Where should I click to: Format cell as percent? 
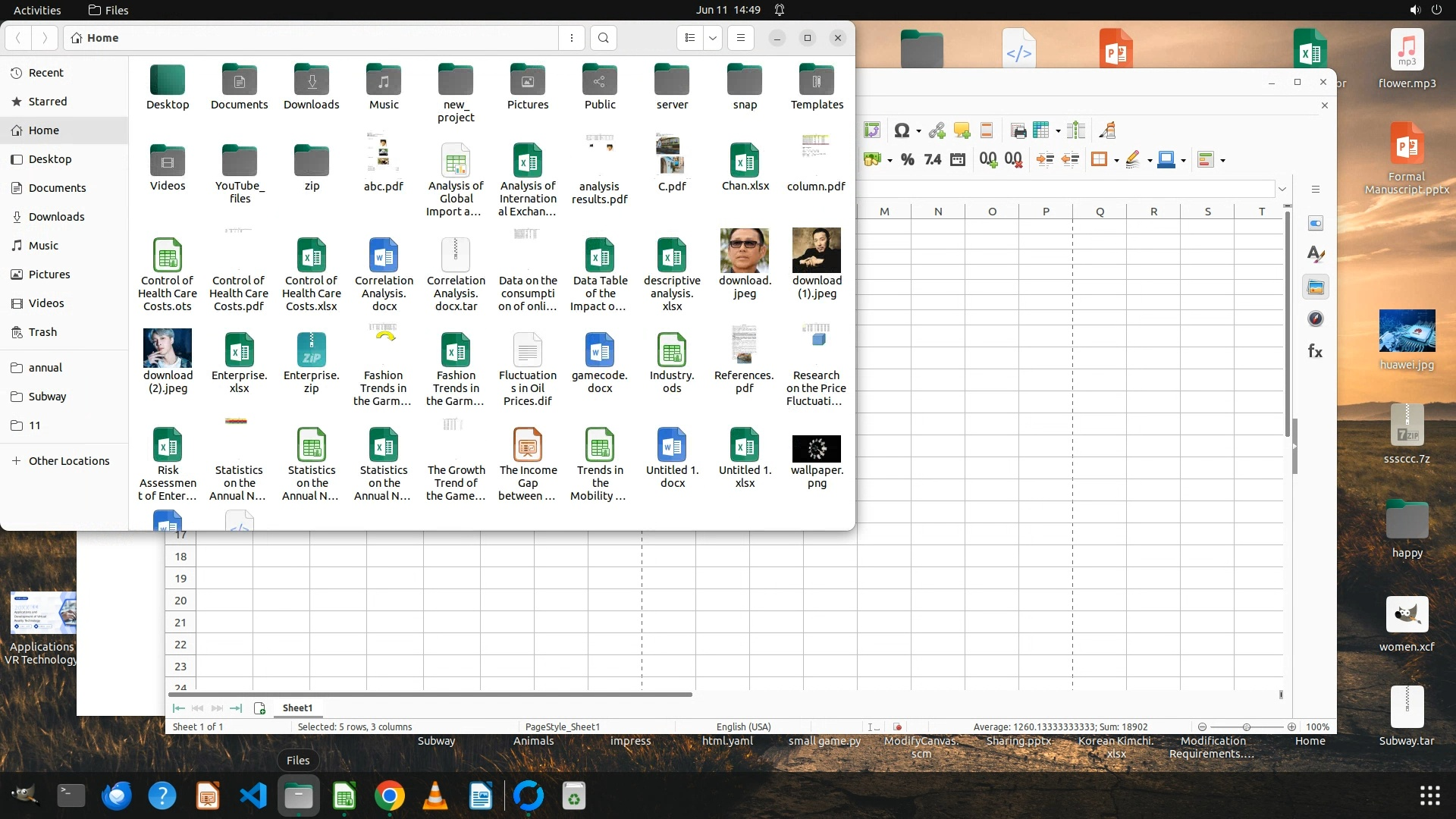(x=907, y=159)
